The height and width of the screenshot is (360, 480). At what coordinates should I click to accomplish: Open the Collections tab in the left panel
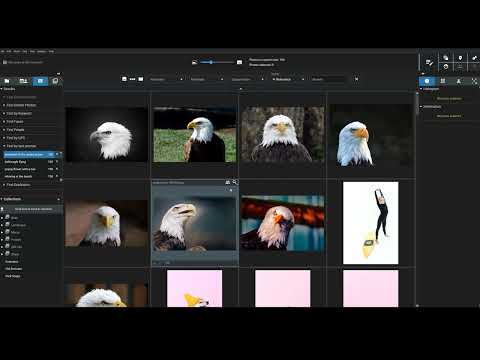coord(24,81)
